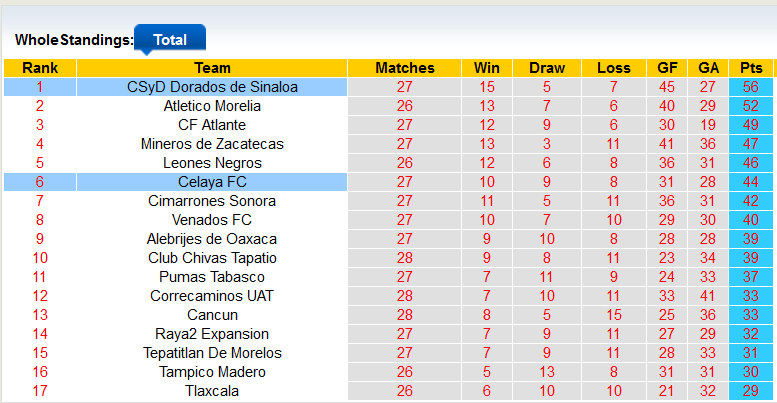Click Venados FC in the table
Viewport: 777px width, 403px height.
212,220
